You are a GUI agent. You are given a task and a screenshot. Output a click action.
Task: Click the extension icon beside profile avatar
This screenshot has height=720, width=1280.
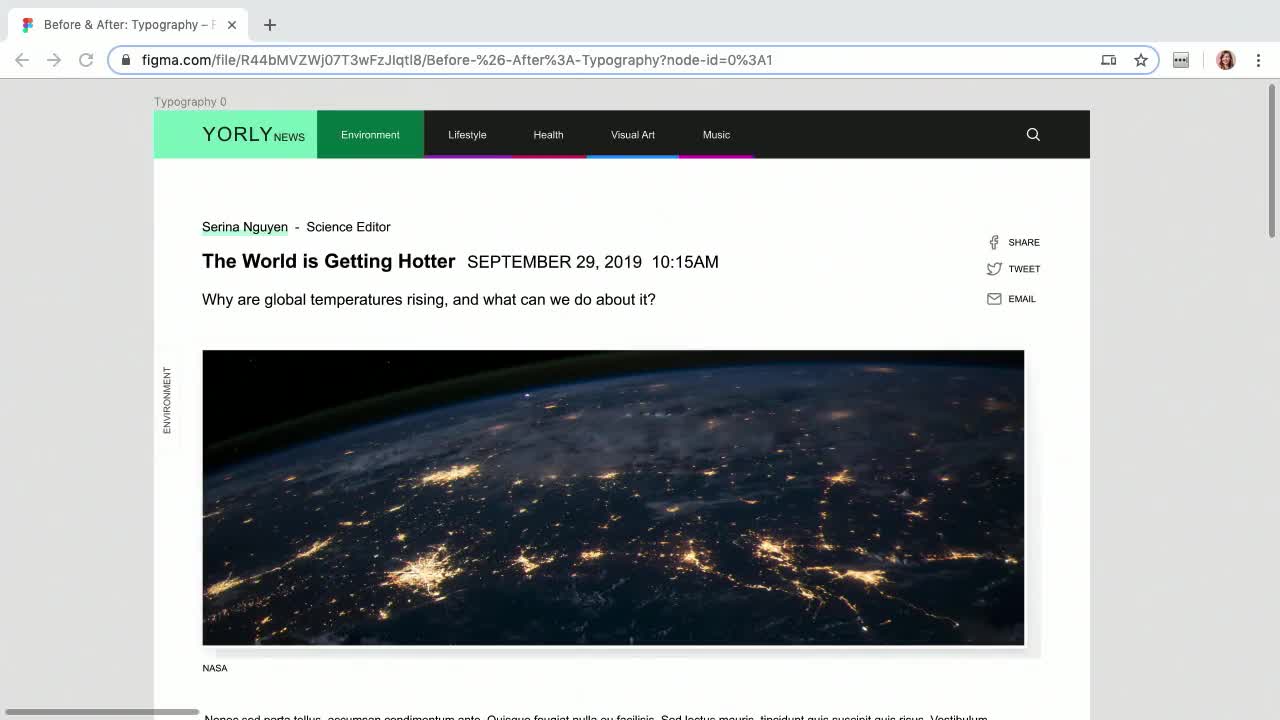(x=1181, y=60)
